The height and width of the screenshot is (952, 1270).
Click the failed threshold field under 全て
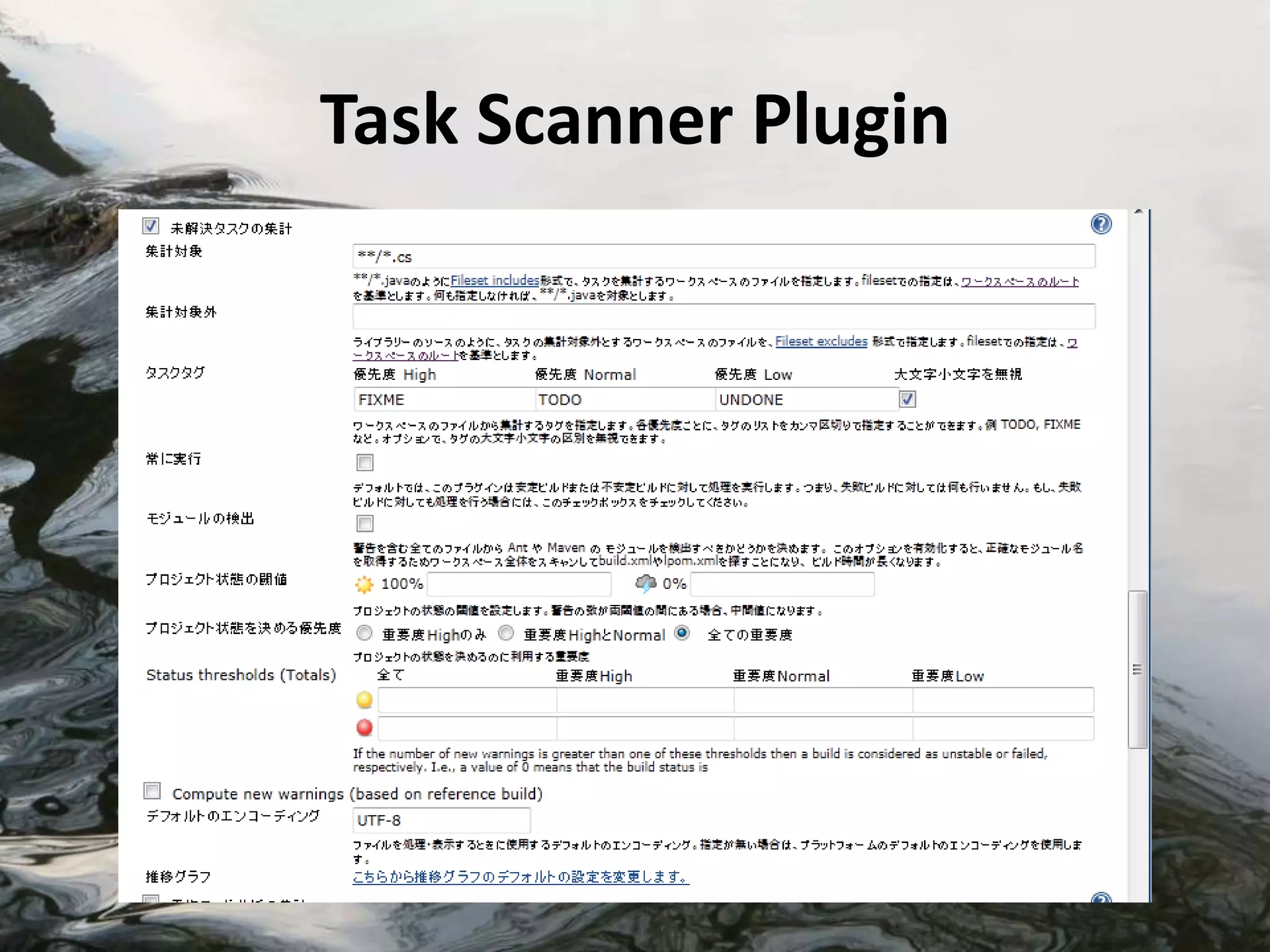pos(468,728)
